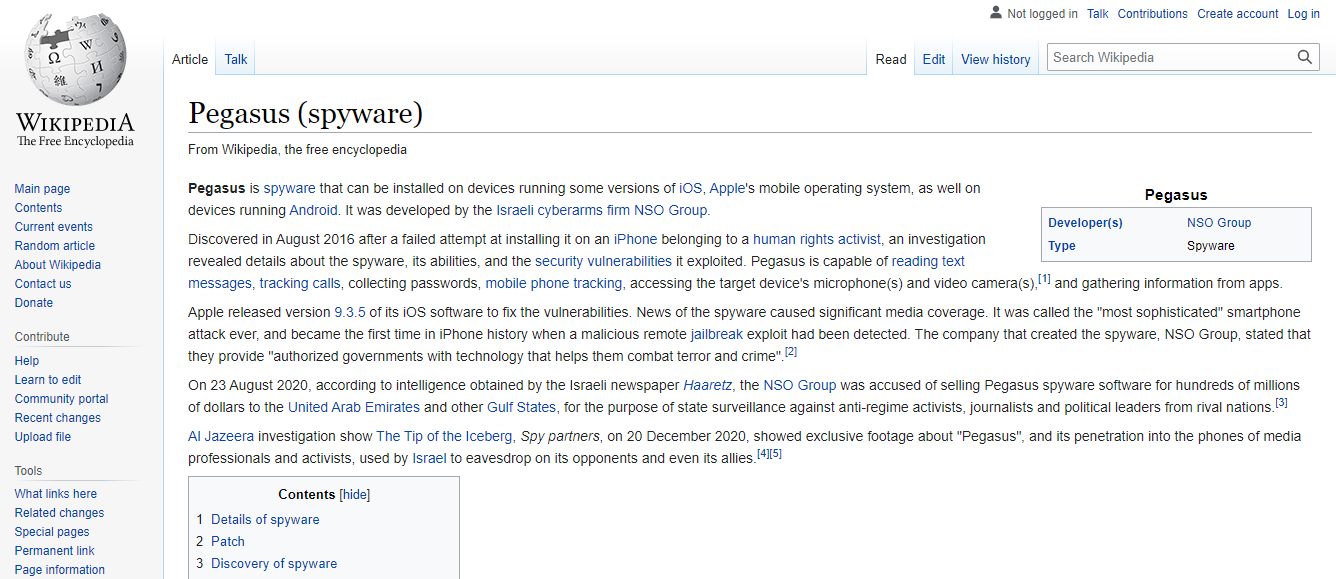Open Contributions in the top bar
This screenshot has width=1336, height=579.
(1153, 14)
